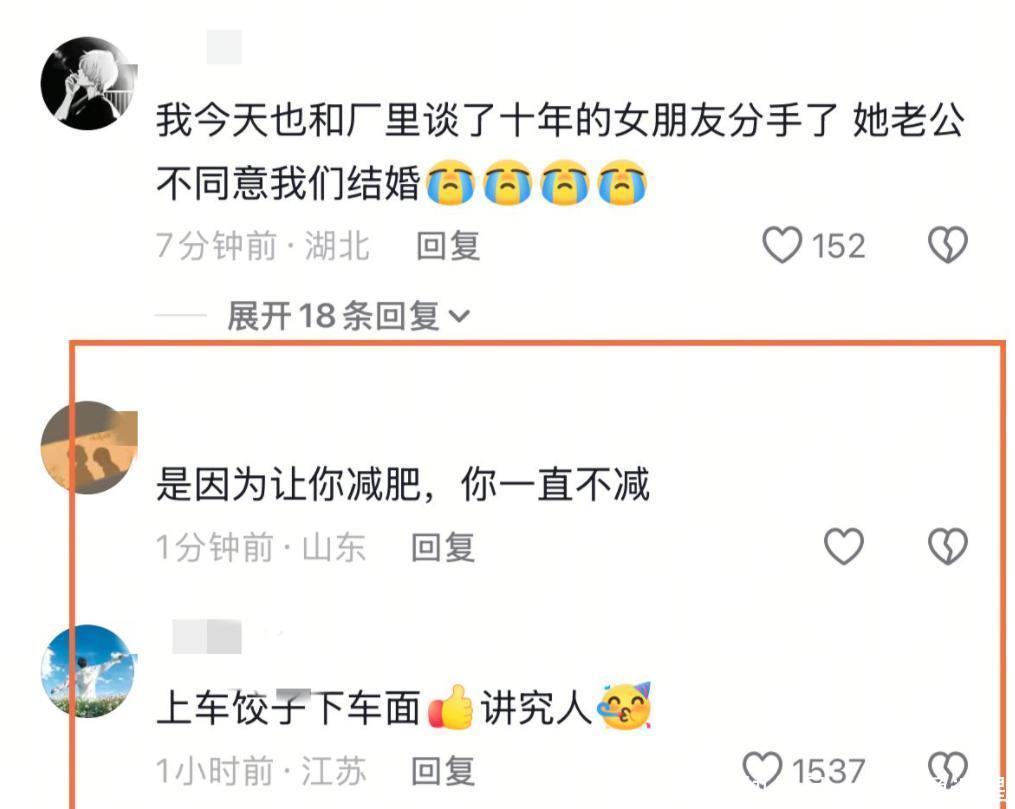The width and height of the screenshot is (1015, 809).
Task: Reply to the Hubei comment
Action: (x=448, y=246)
